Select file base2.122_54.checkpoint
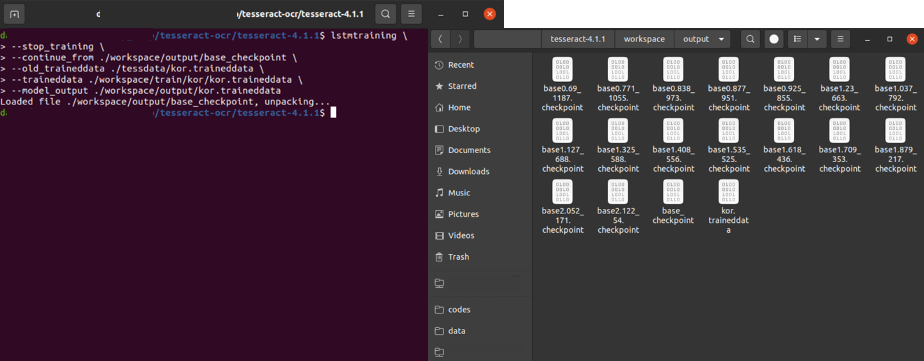The image size is (924, 361). pyautogui.click(x=618, y=207)
